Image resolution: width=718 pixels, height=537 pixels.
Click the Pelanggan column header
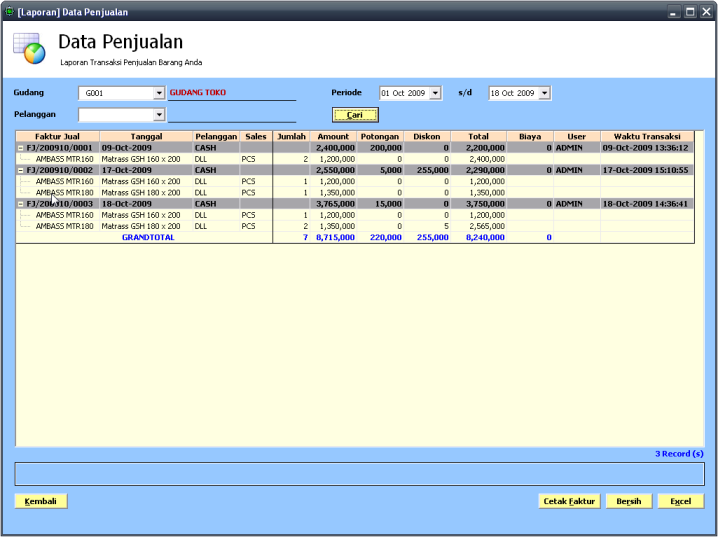pos(216,136)
